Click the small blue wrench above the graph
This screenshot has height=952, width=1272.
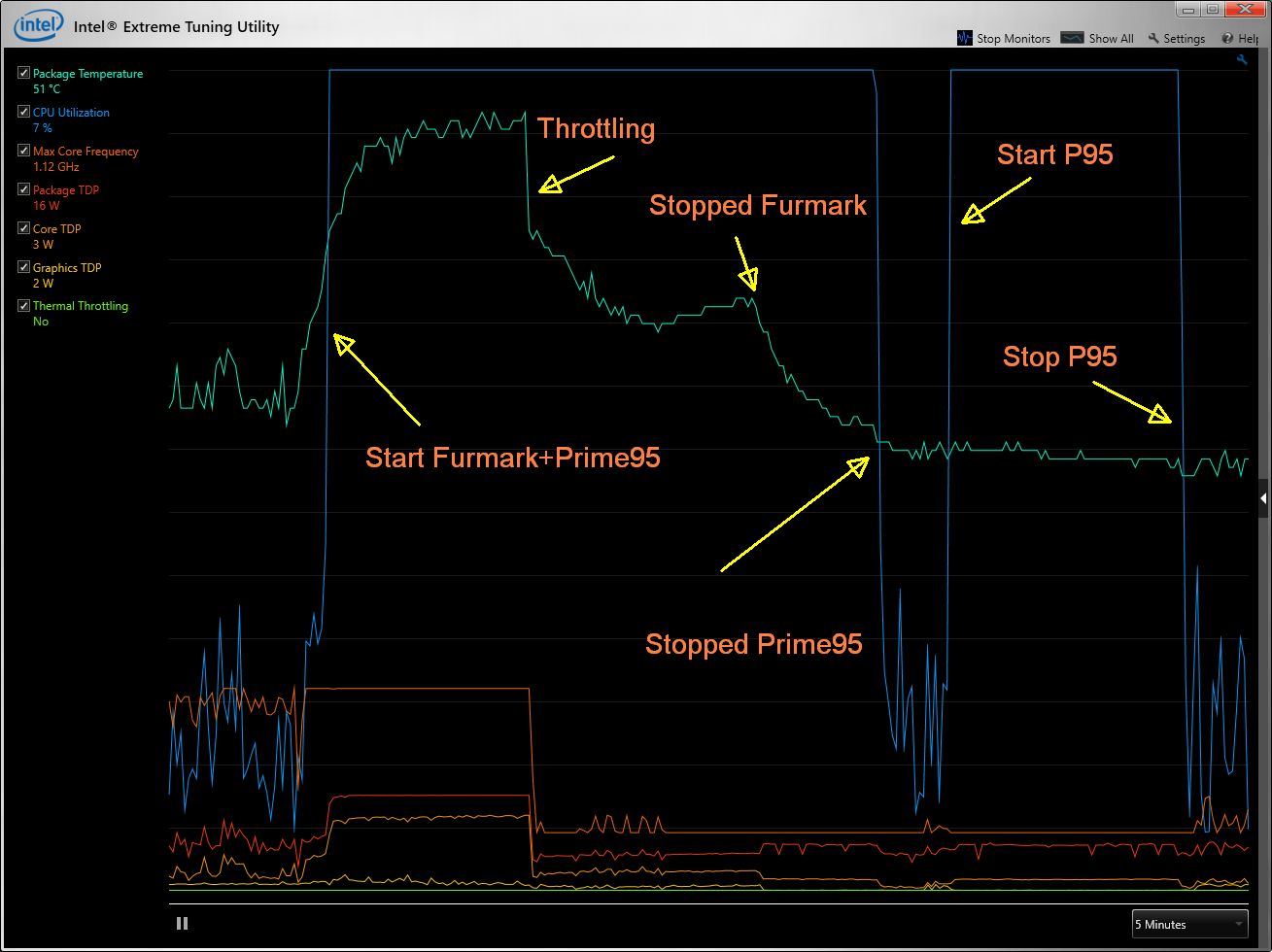point(1242,59)
